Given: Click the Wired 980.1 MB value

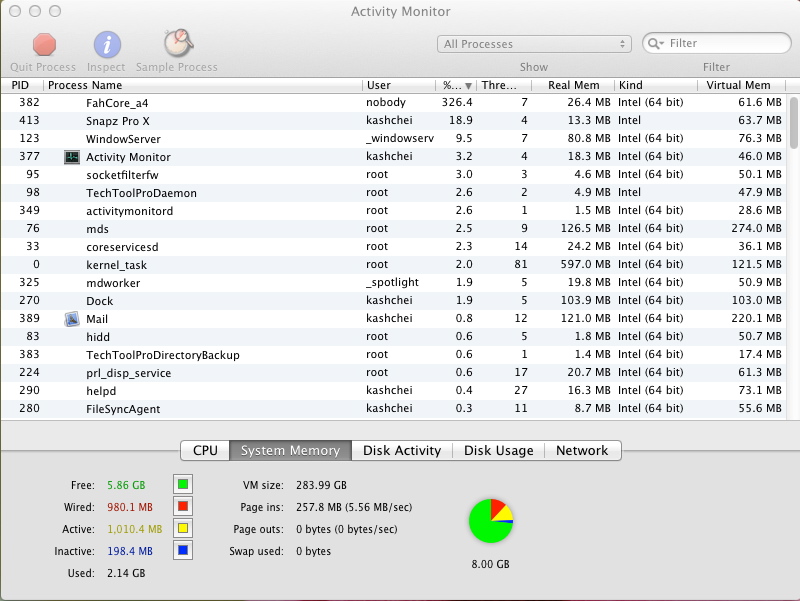Looking at the screenshot, I should point(130,507).
